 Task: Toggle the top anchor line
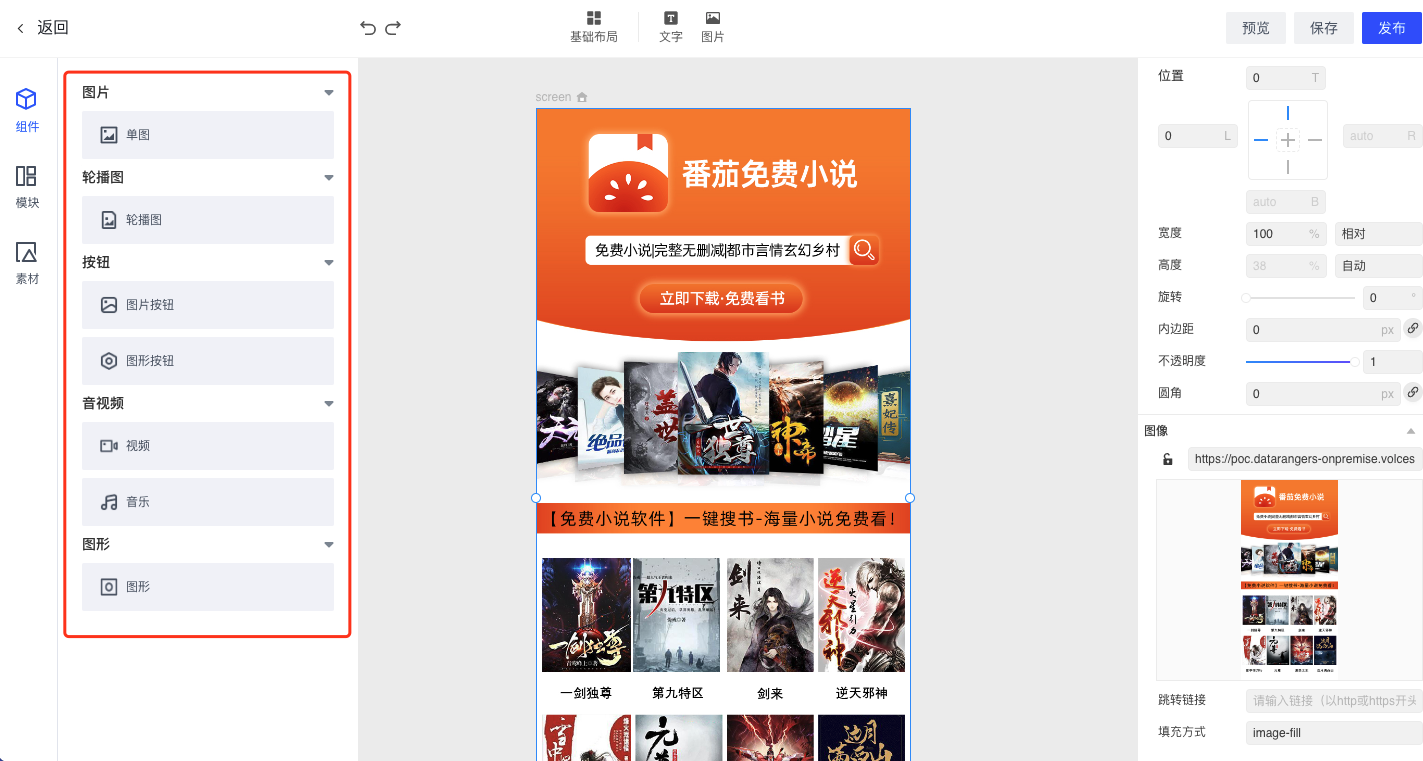coord(1288,113)
